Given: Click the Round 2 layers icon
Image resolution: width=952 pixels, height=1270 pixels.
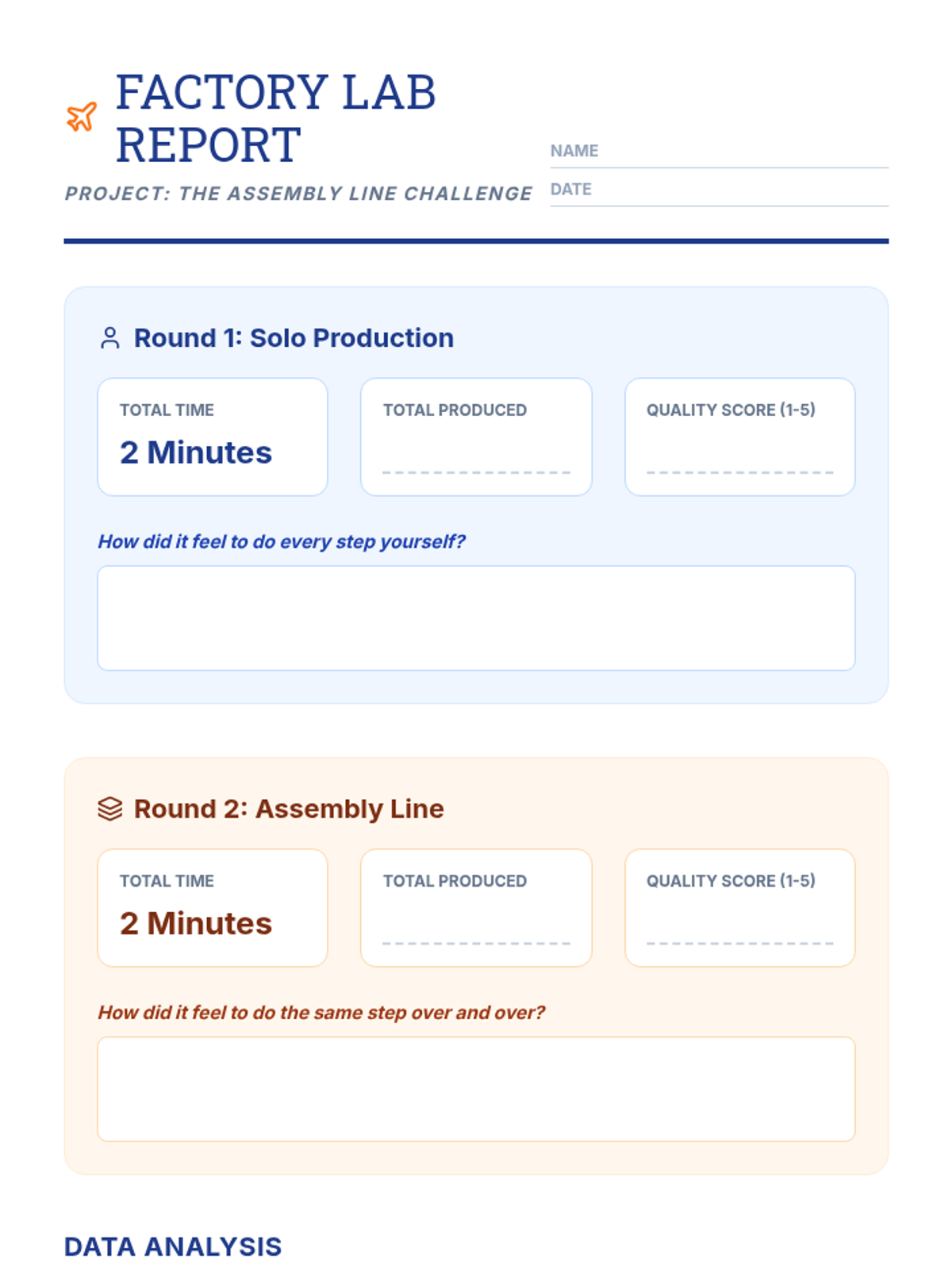Looking at the screenshot, I should tap(110, 809).
